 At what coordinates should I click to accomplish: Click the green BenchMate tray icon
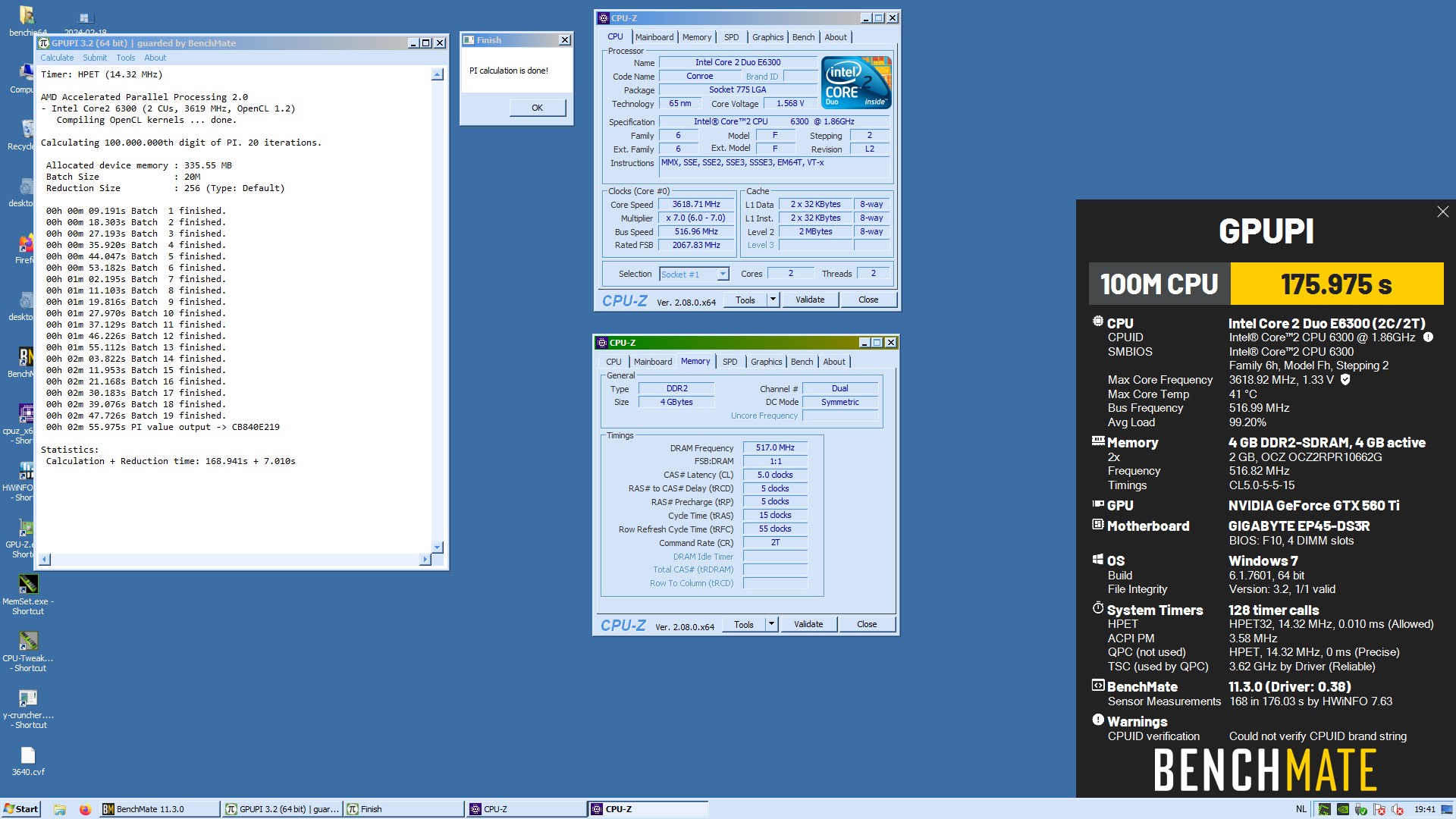pyautogui.click(x=1324, y=809)
